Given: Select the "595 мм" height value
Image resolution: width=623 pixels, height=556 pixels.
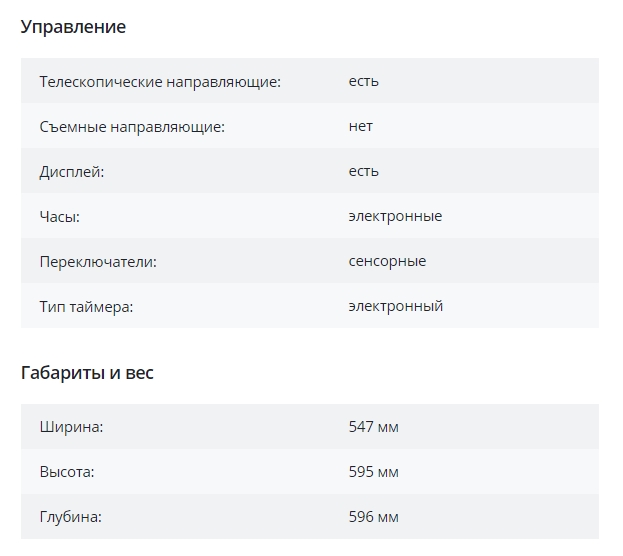Looking at the screenshot, I should click(x=373, y=472).
